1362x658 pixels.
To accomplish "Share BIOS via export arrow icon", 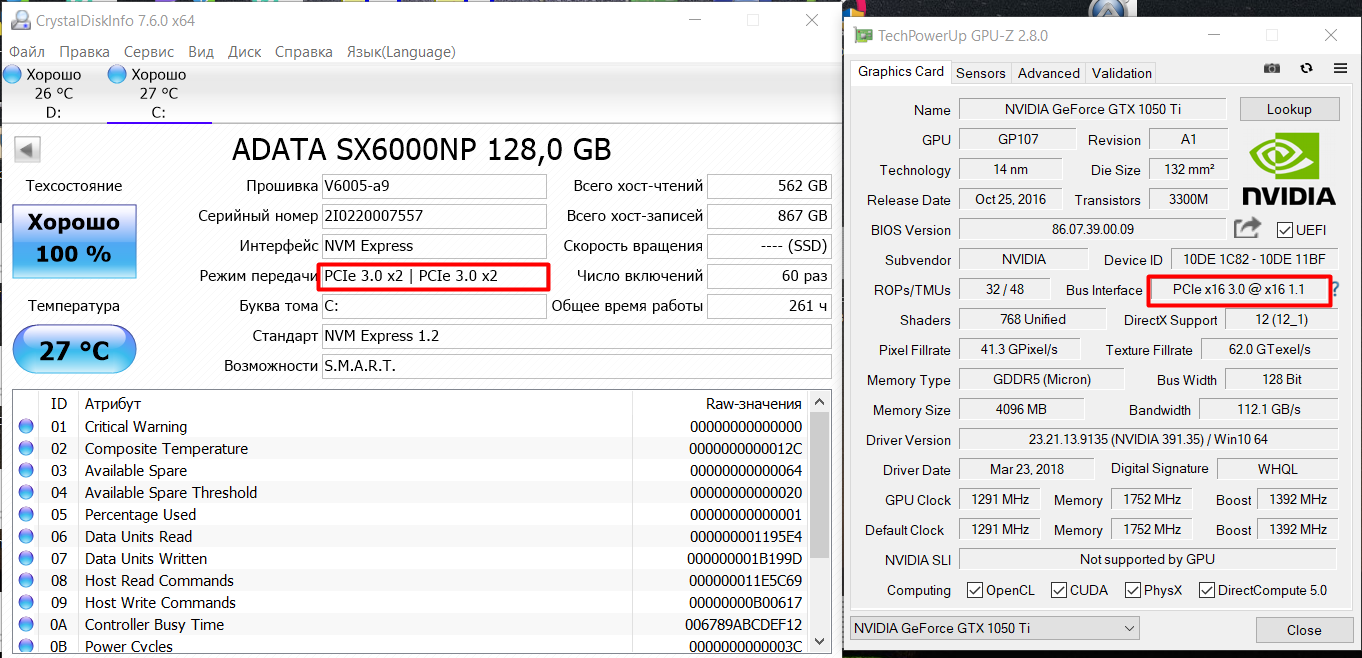I will [1247, 229].
